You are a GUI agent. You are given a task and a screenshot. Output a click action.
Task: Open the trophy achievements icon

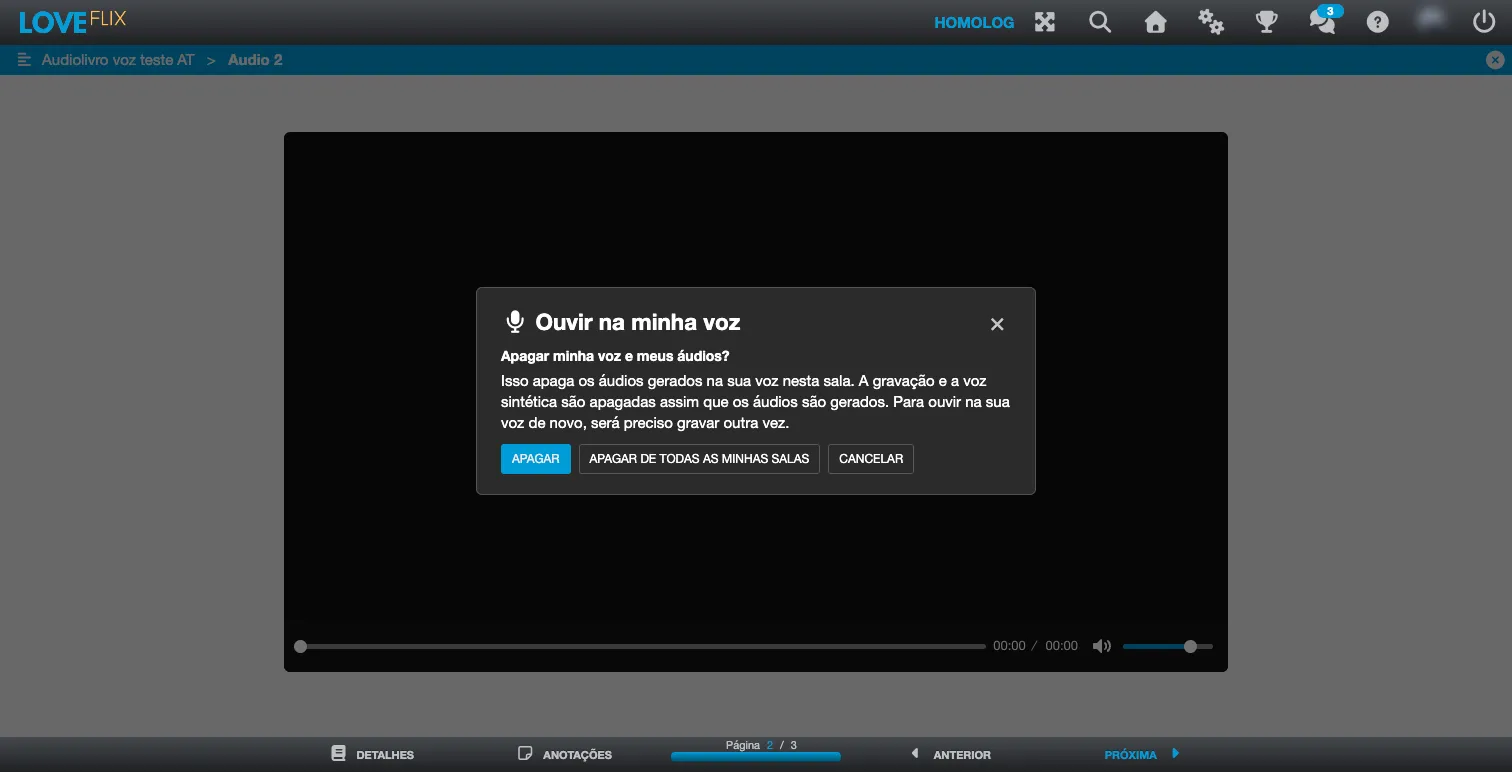pyautogui.click(x=1267, y=22)
